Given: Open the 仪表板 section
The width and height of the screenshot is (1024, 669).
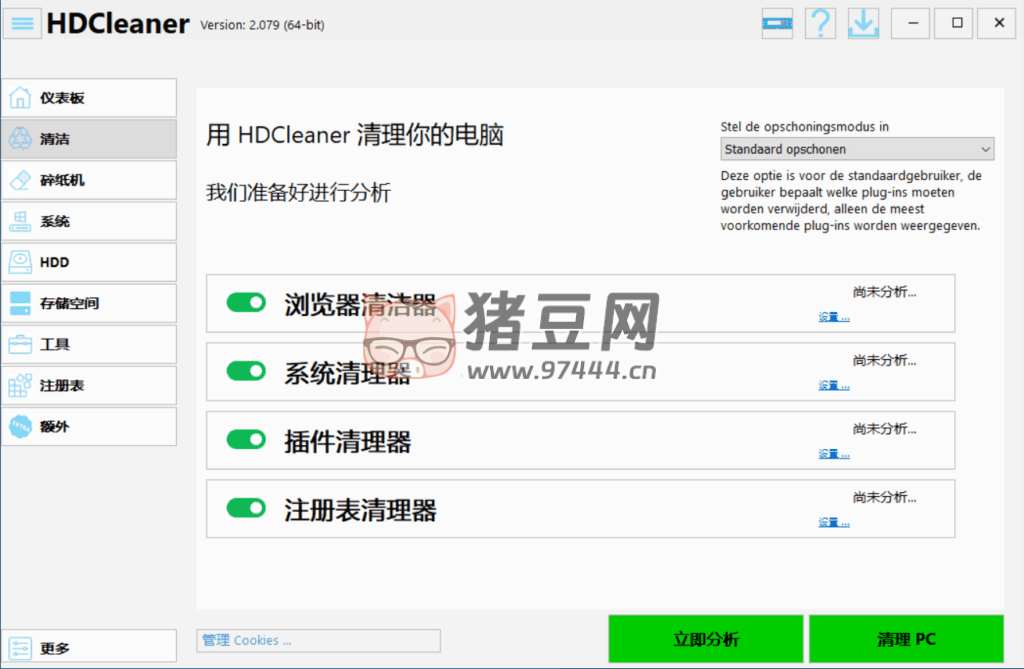Looking at the screenshot, I should click(89, 98).
